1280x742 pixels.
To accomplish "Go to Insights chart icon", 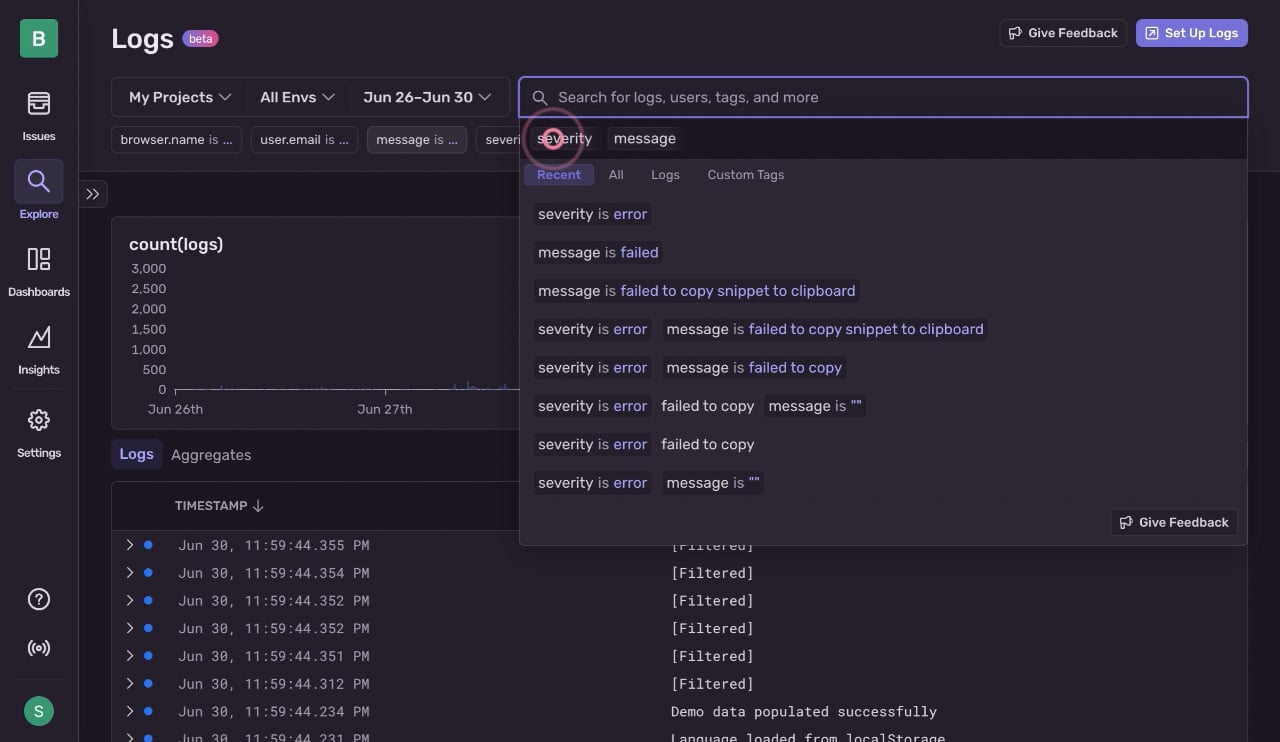I will pos(38,338).
